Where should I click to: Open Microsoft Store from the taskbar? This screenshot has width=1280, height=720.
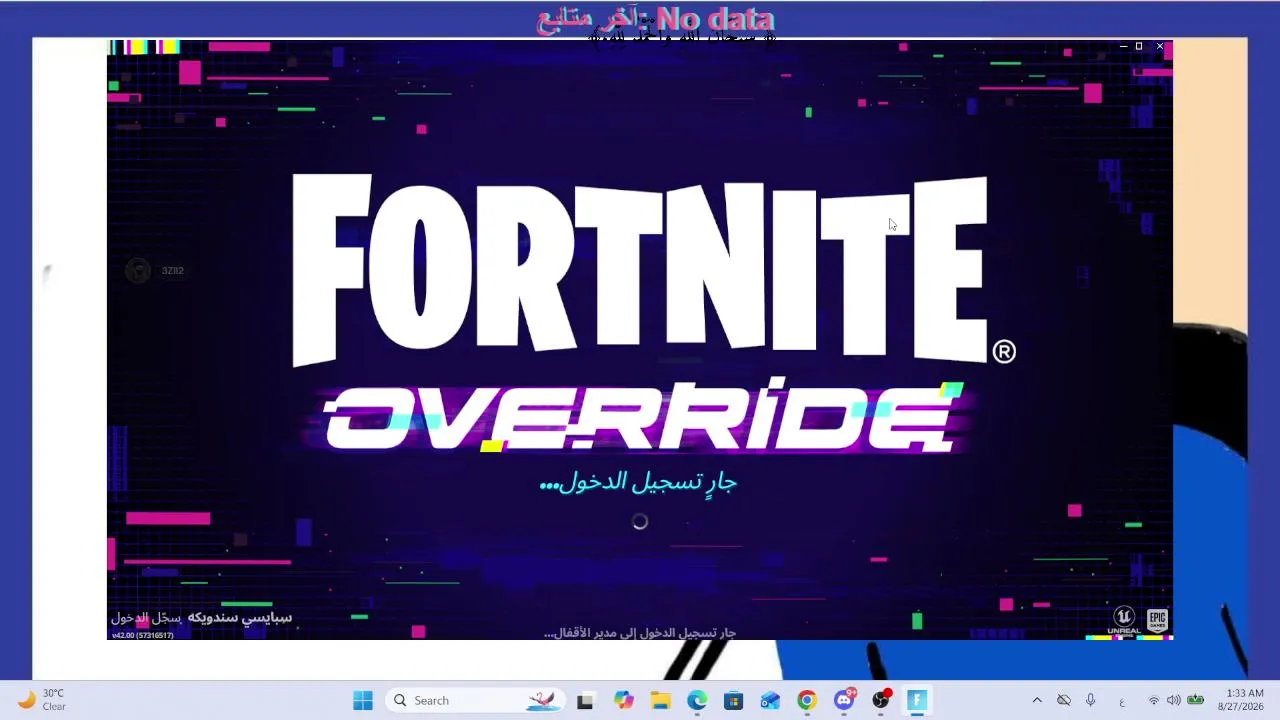click(x=734, y=701)
